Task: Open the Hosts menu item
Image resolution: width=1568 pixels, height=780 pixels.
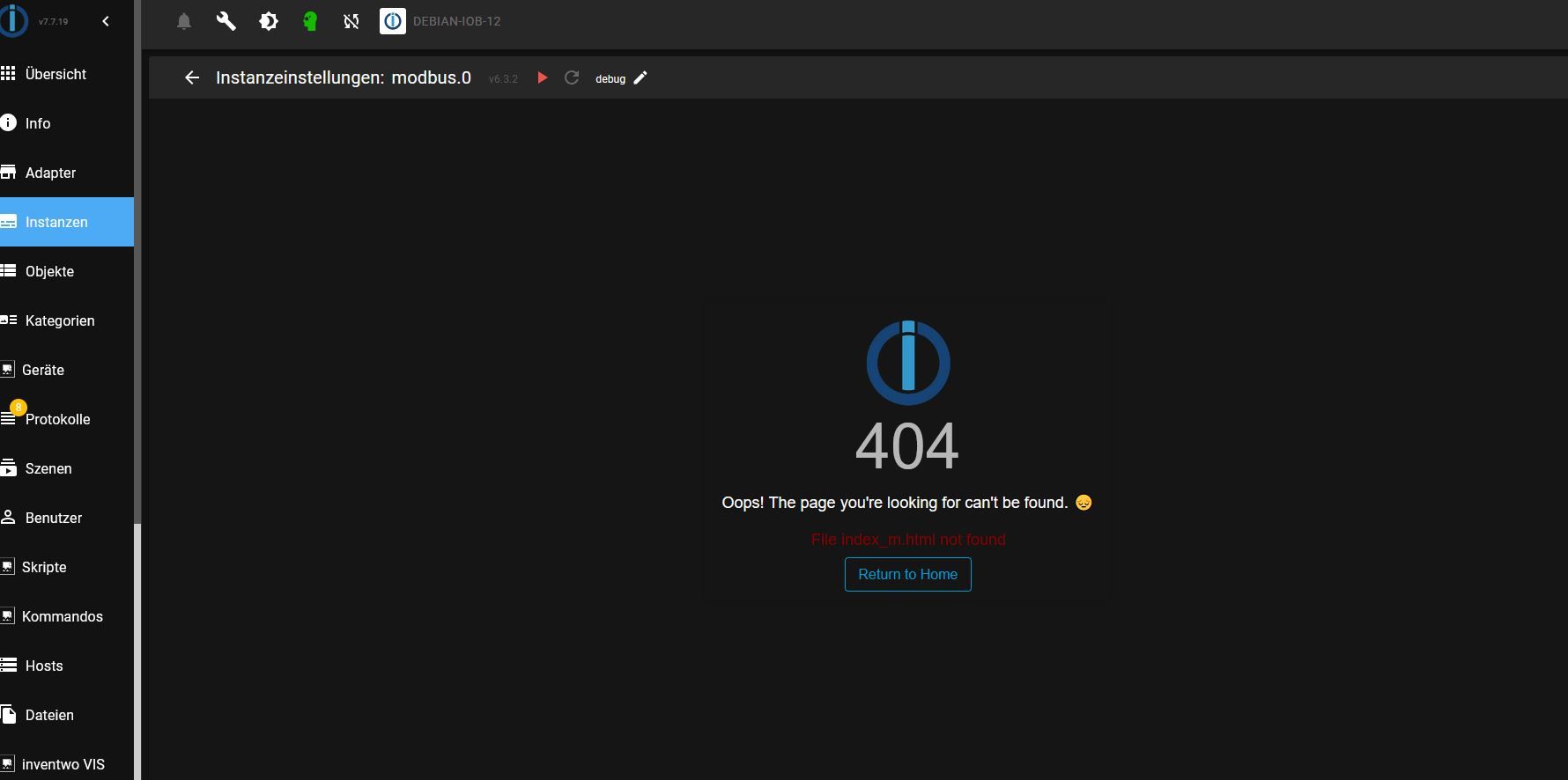Action: (x=67, y=666)
